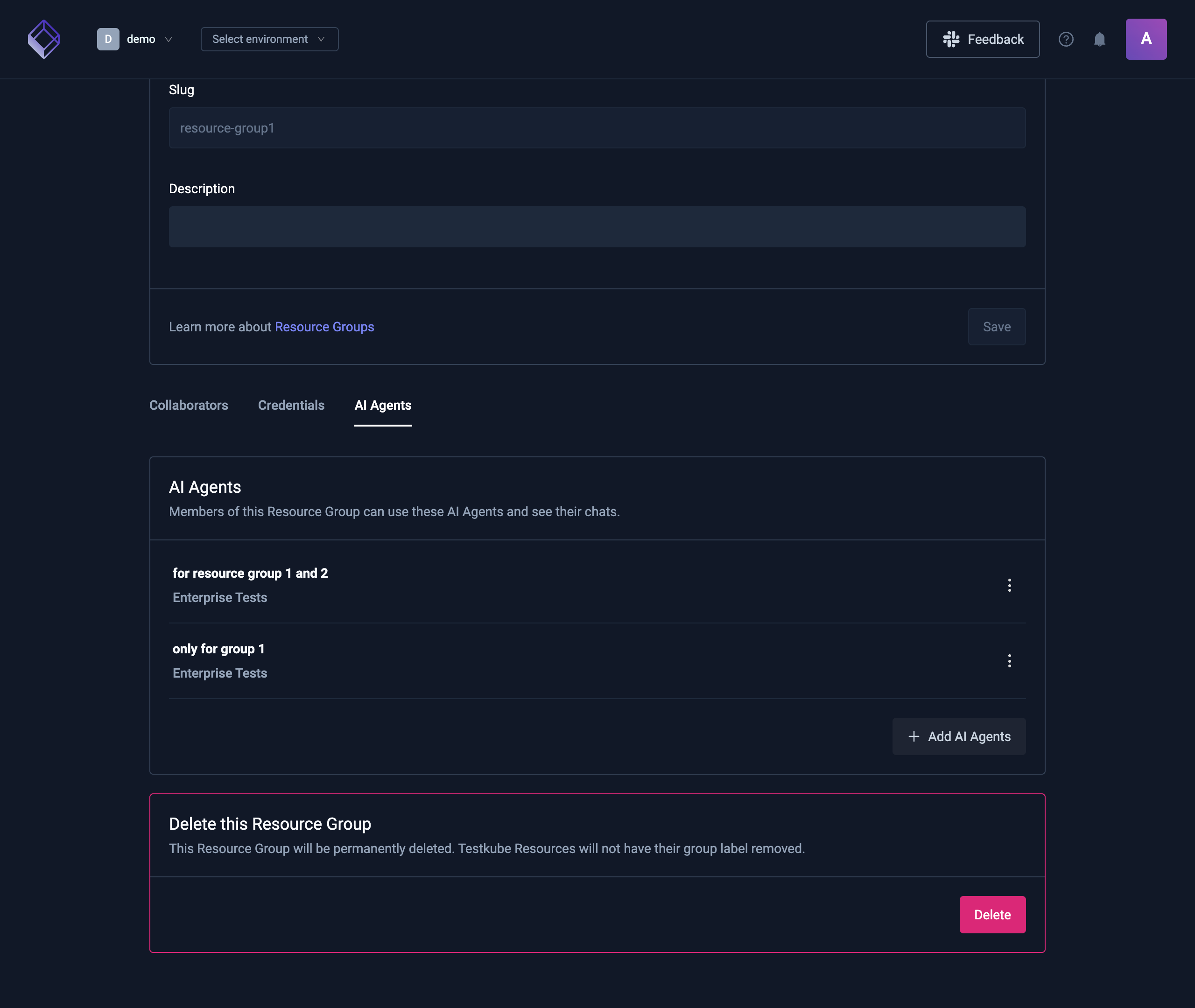Image resolution: width=1195 pixels, height=1008 pixels.
Task: Click the 'only for group 1' agent name
Action: click(x=218, y=649)
